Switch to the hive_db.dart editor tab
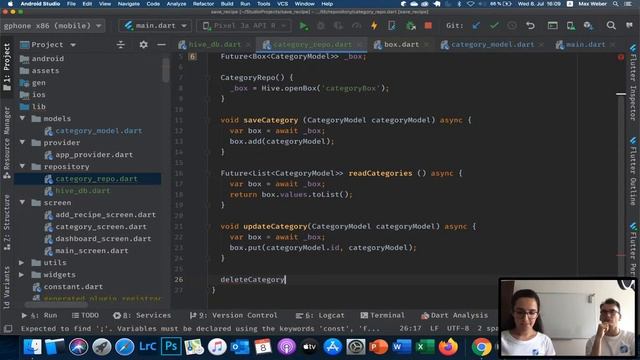This screenshot has width=640, height=360. pos(215,44)
